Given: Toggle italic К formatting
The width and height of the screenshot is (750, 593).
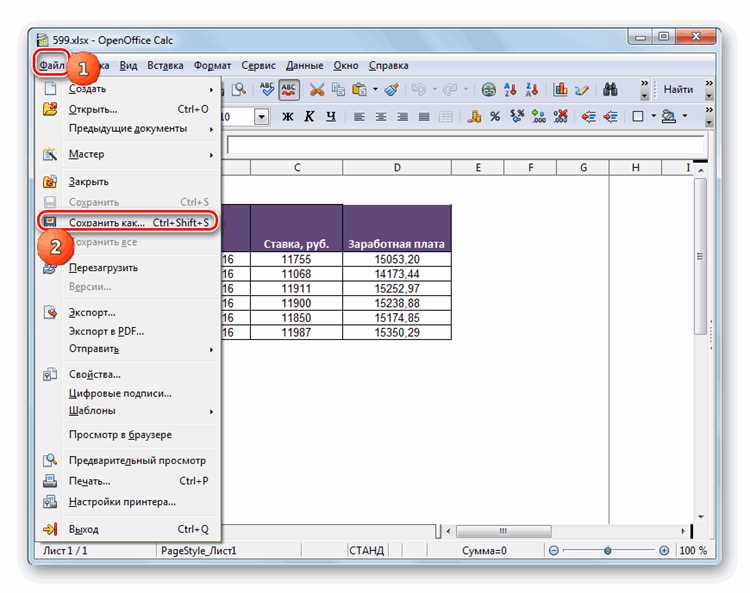Looking at the screenshot, I should (x=309, y=117).
